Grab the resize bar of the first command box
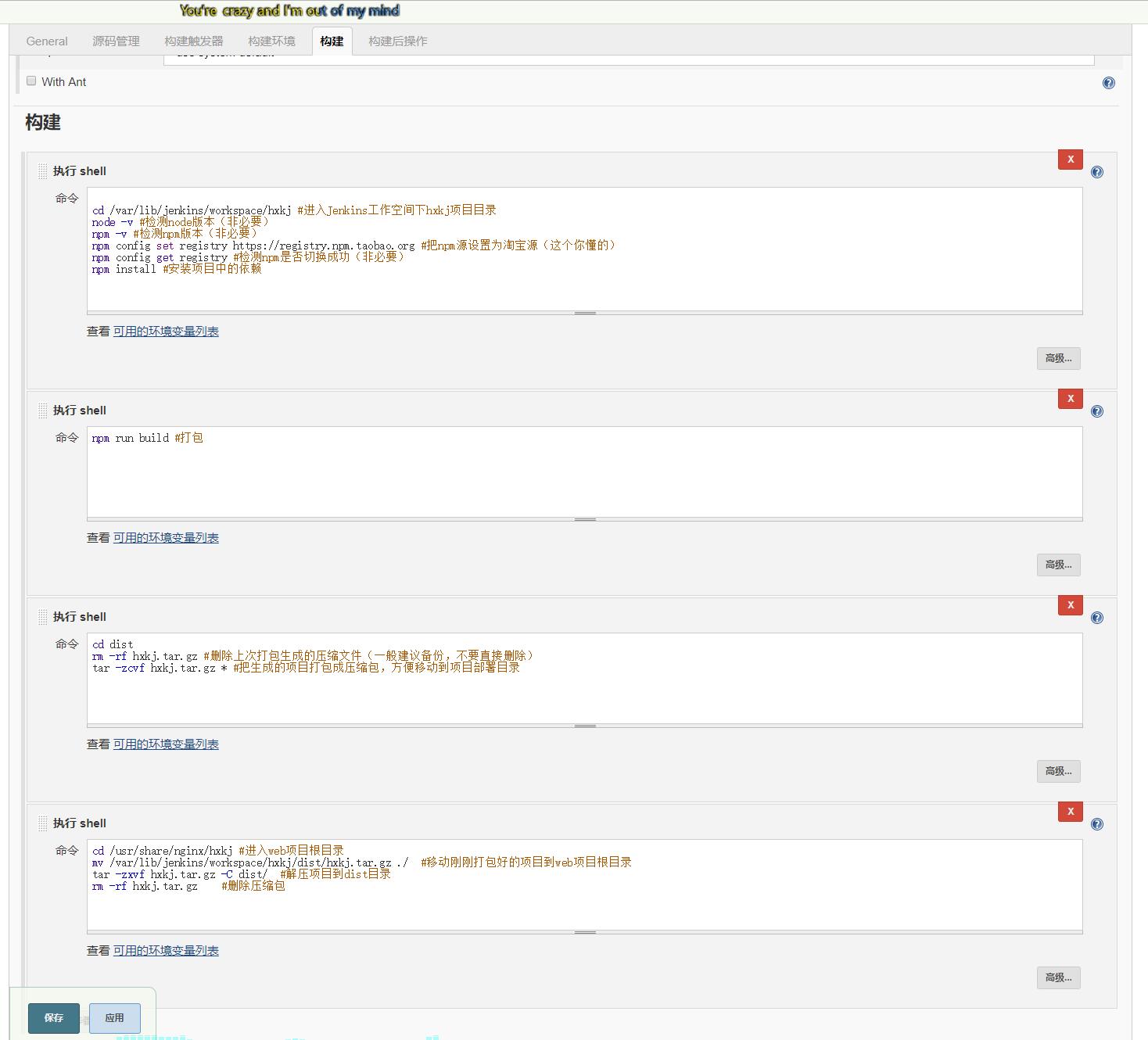 tap(585, 313)
